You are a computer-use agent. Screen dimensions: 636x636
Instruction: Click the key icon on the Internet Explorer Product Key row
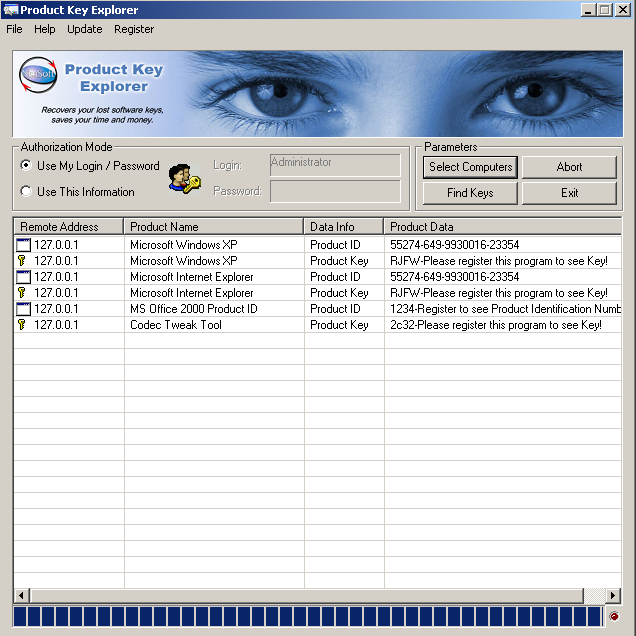click(x=22, y=292)
